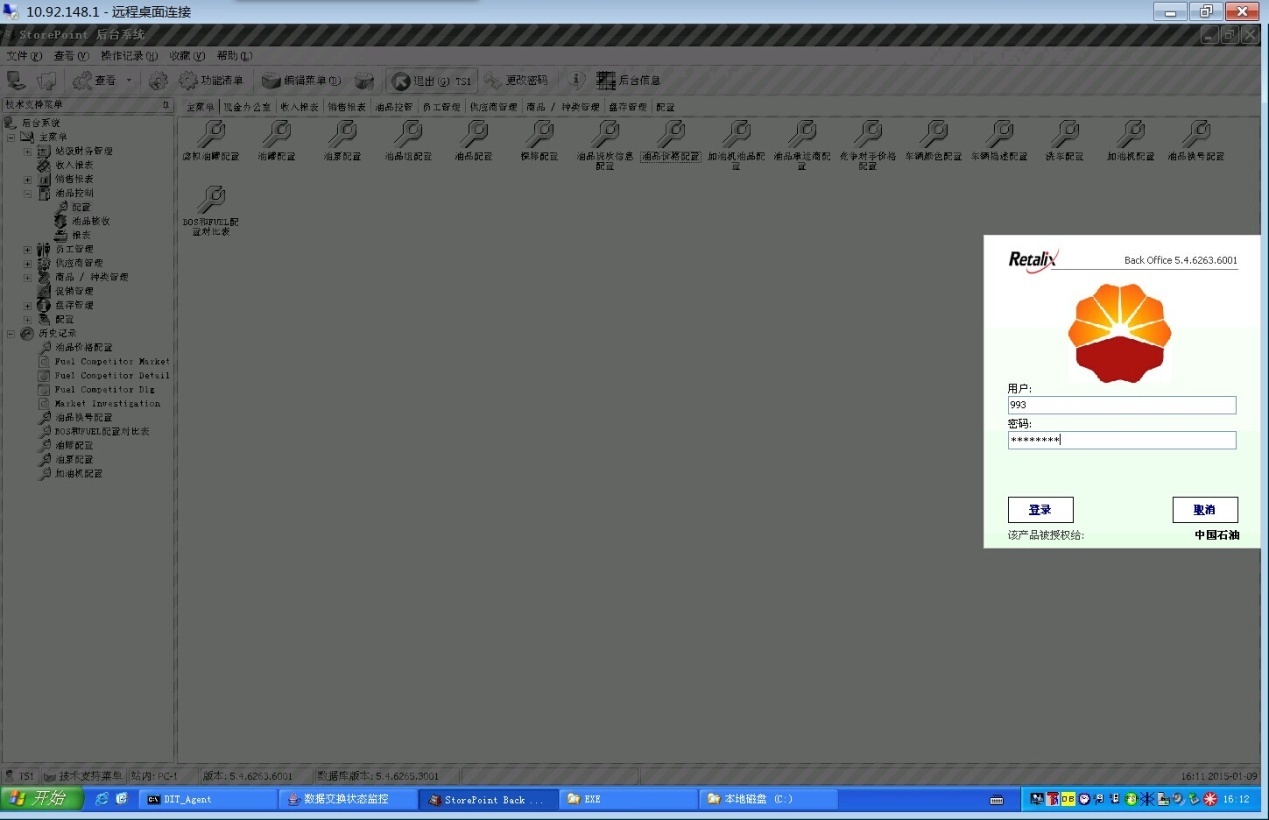Open the 文件 menu
This screenshot has height=820, width=1269.
click(24, 56)
